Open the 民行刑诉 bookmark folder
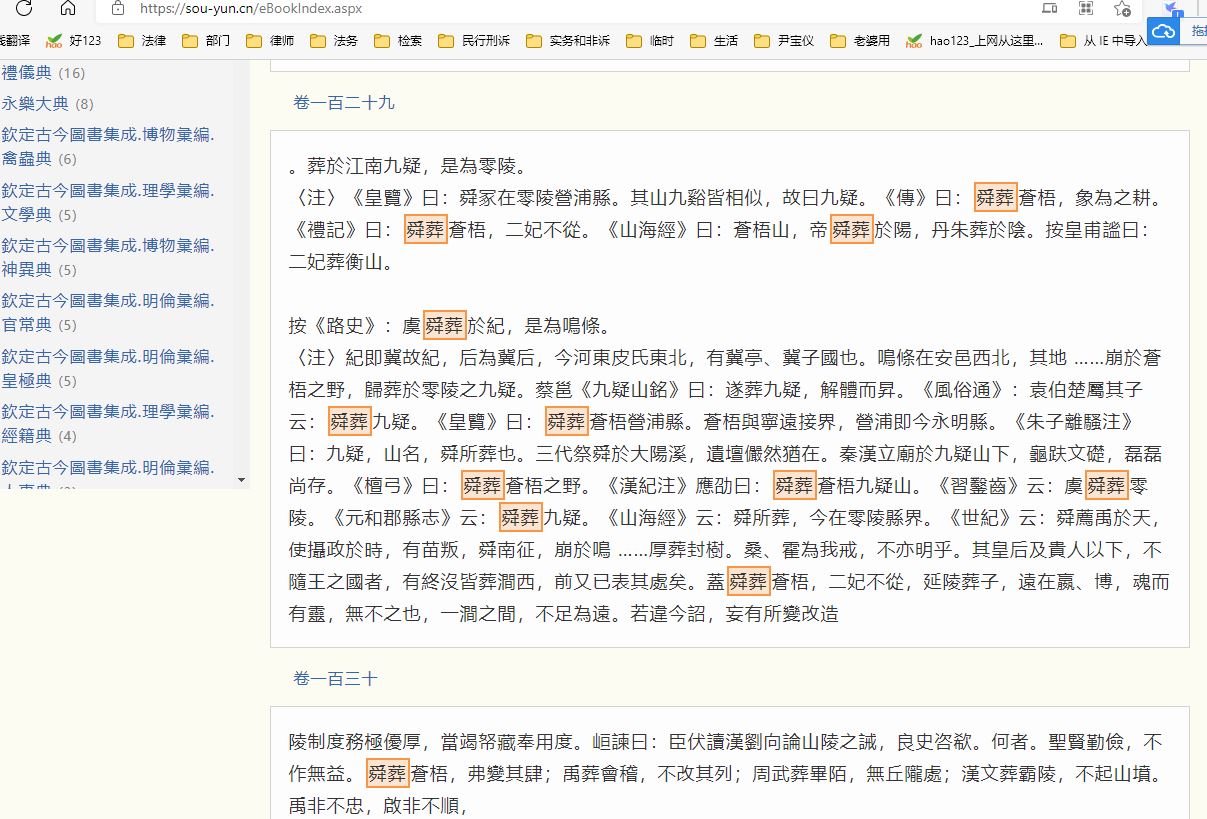 click(x=474, y=41)
